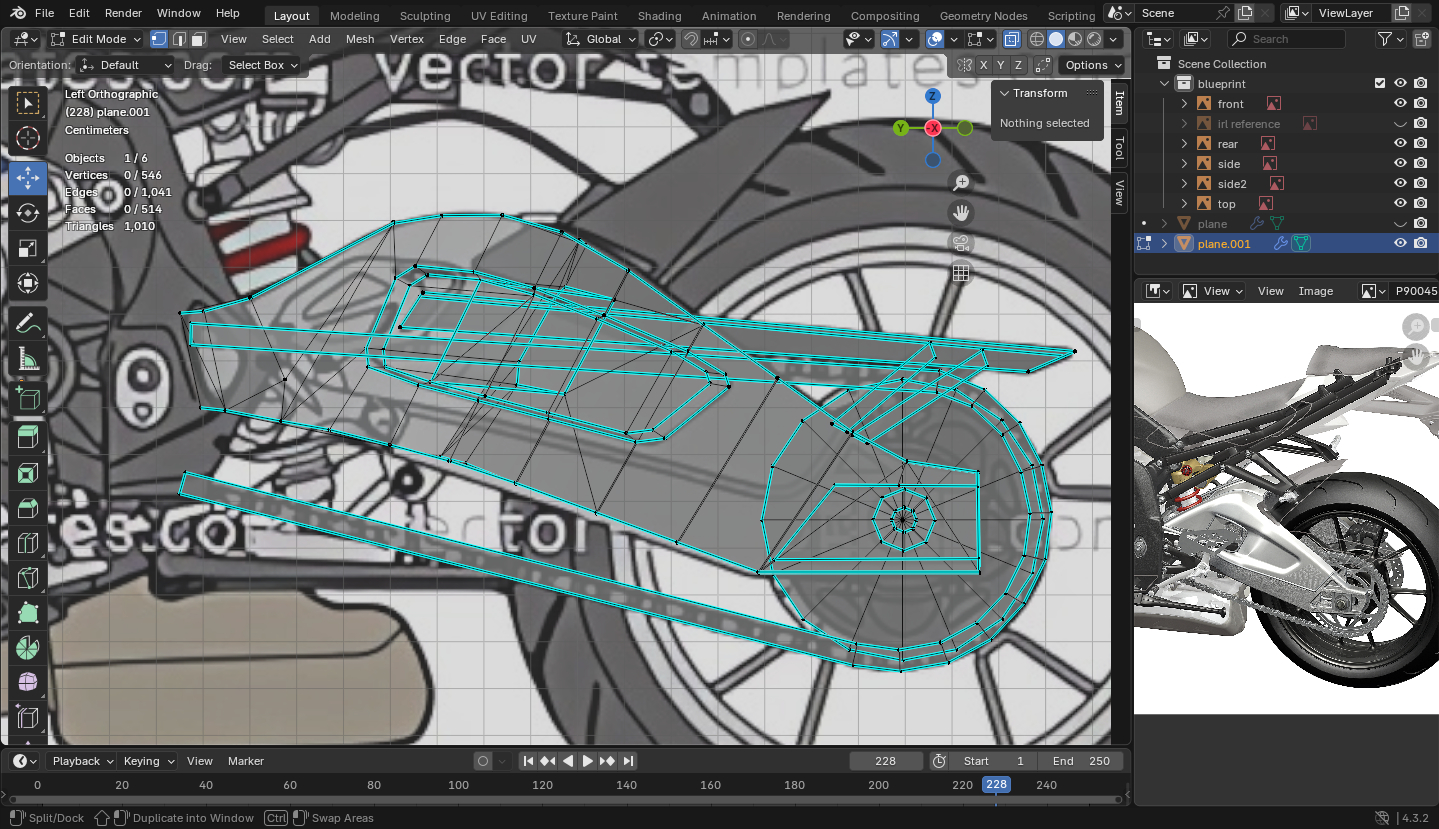Jump to the animation start frame
Viewport: 1439px width, 829px height.
coord(529,761)
